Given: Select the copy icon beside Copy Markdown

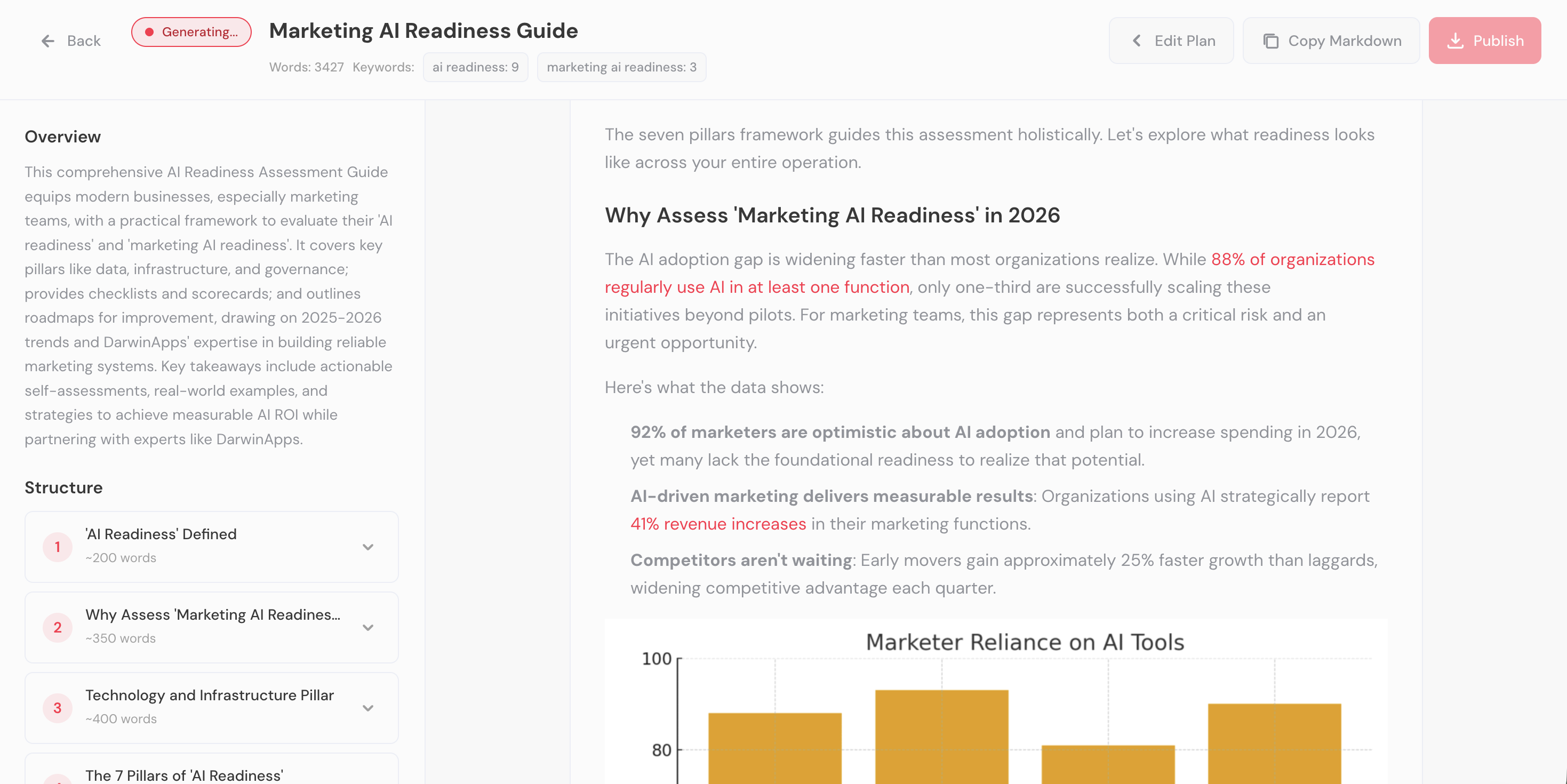Looking at the screenshot, I should pos(1272,41).
